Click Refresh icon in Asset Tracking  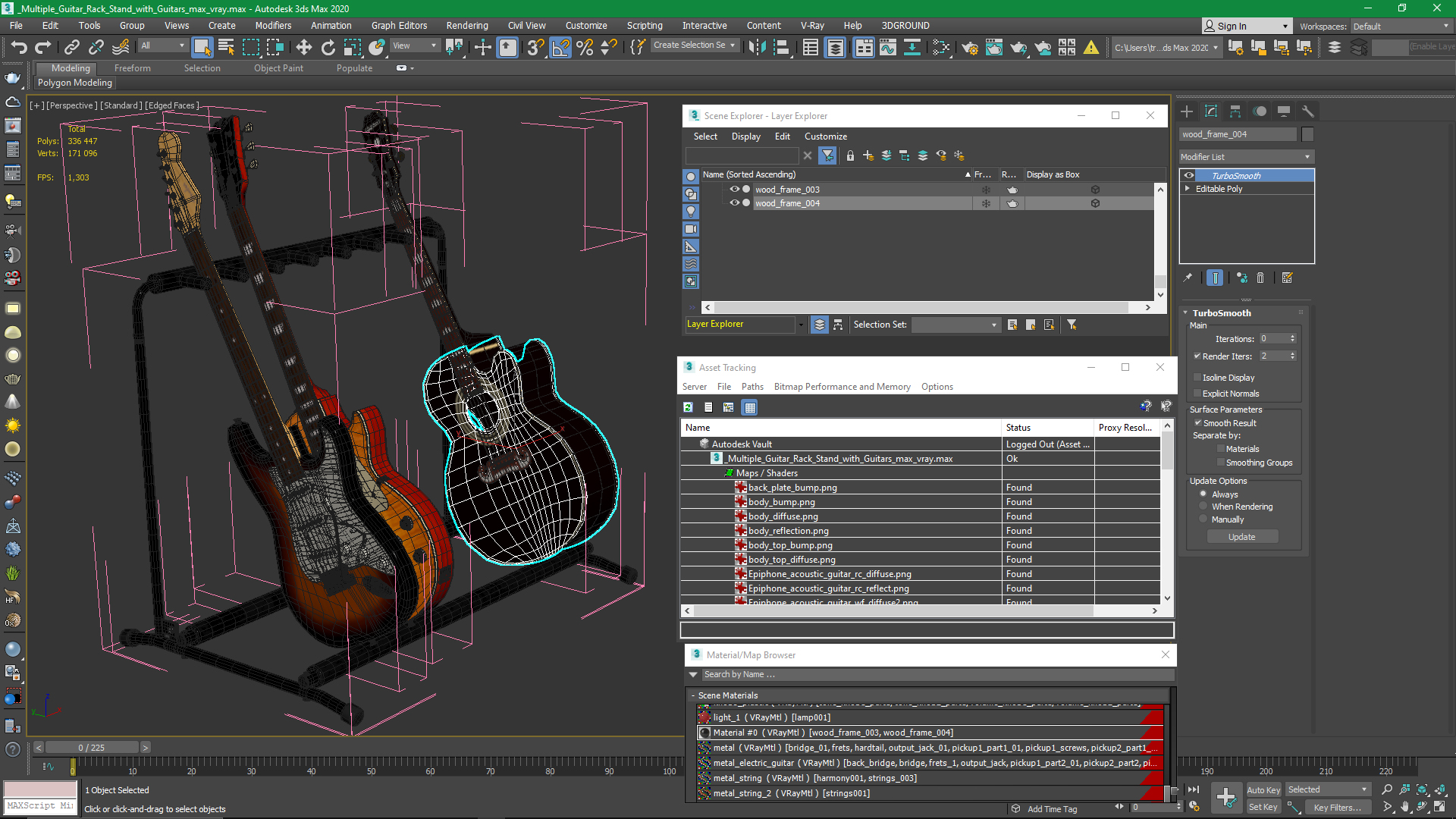(x=688, y=407)
